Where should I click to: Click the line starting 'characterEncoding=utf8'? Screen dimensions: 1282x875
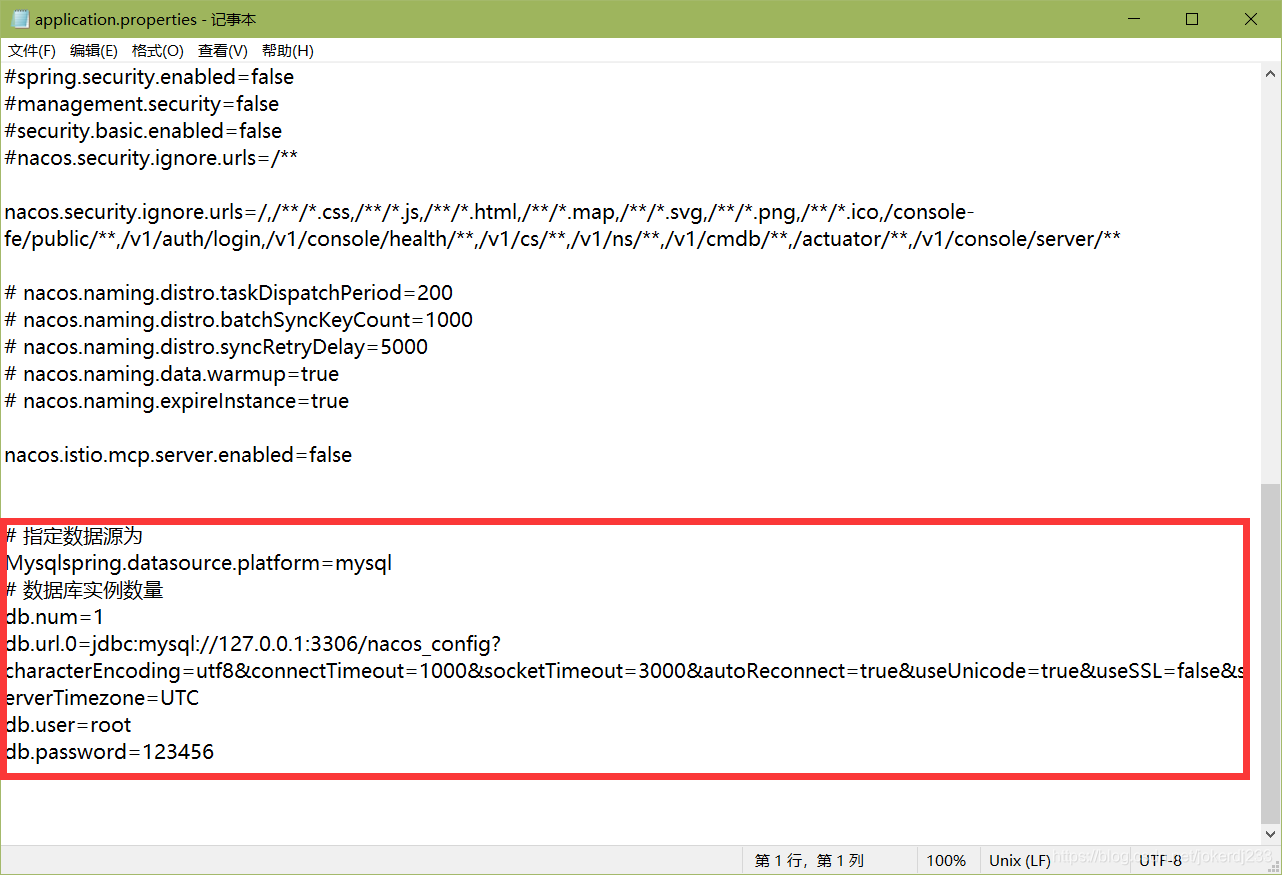click(x=625, y=671)
